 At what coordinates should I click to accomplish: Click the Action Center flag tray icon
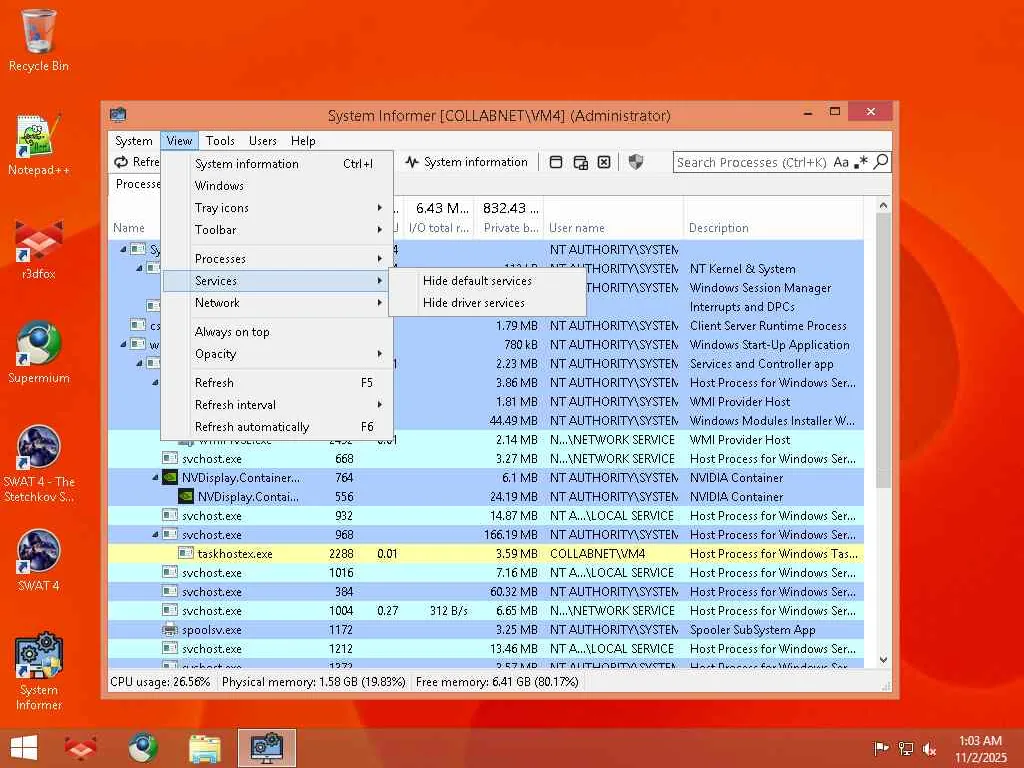tap(881, 749)
